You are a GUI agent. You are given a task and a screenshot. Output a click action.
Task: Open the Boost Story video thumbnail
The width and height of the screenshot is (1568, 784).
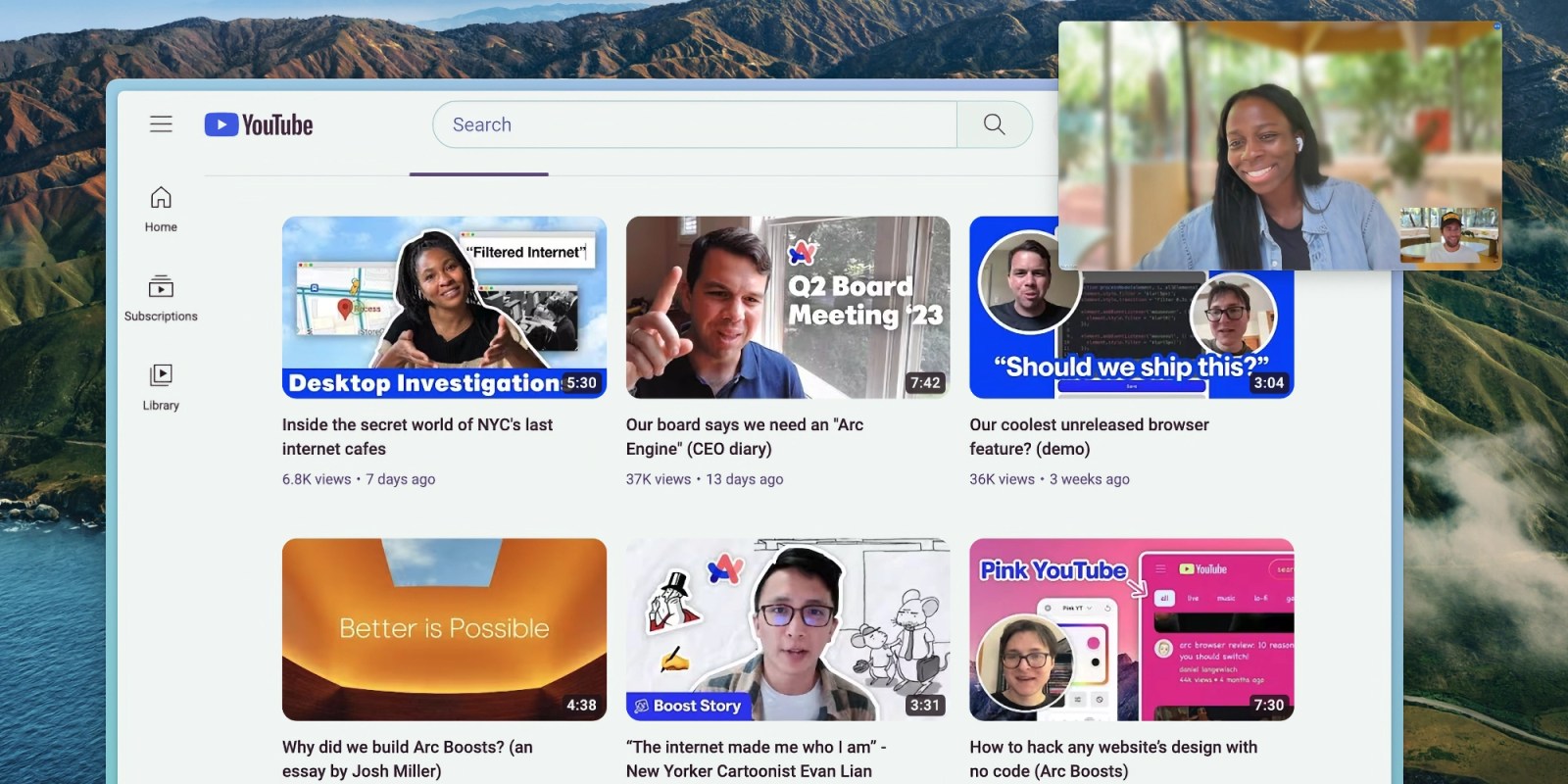point(787,629)
